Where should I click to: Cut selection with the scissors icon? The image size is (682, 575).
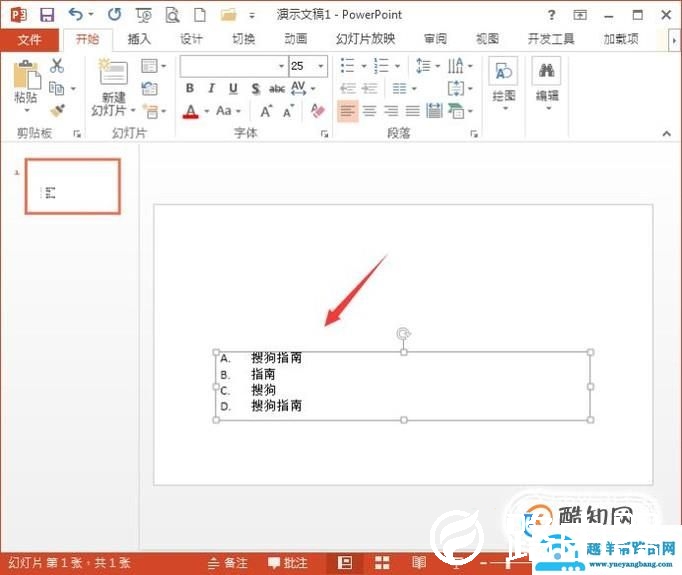[57, 66]
